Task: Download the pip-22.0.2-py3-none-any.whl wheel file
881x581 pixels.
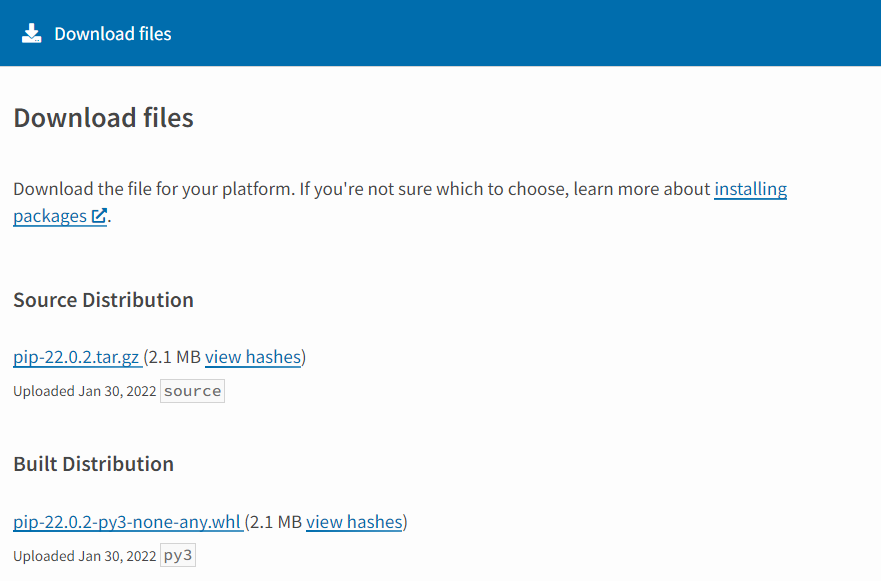Action: tap(127, 522)
